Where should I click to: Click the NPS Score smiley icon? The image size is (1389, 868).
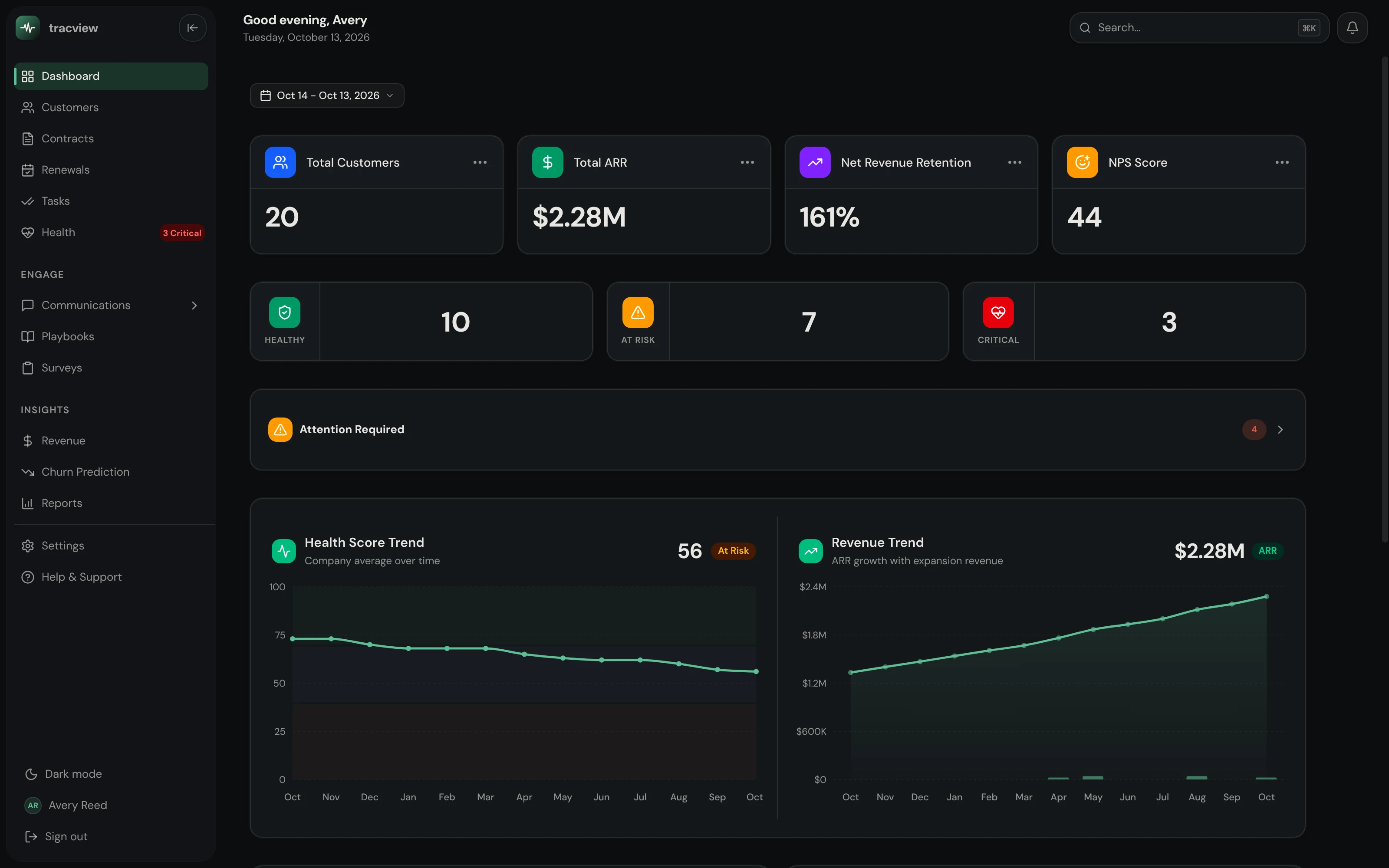[x=1083, y=162]
